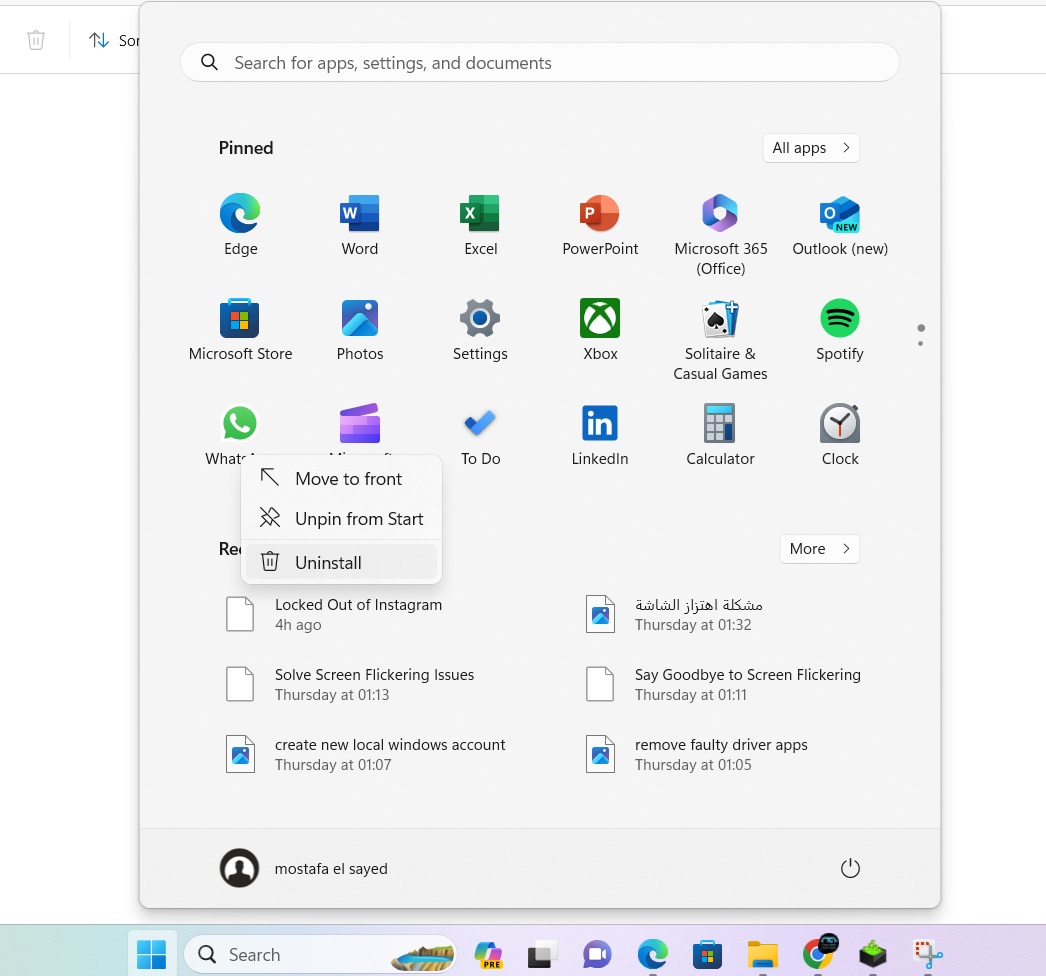Open the mostafa el sayed user account

pos(304,868)
